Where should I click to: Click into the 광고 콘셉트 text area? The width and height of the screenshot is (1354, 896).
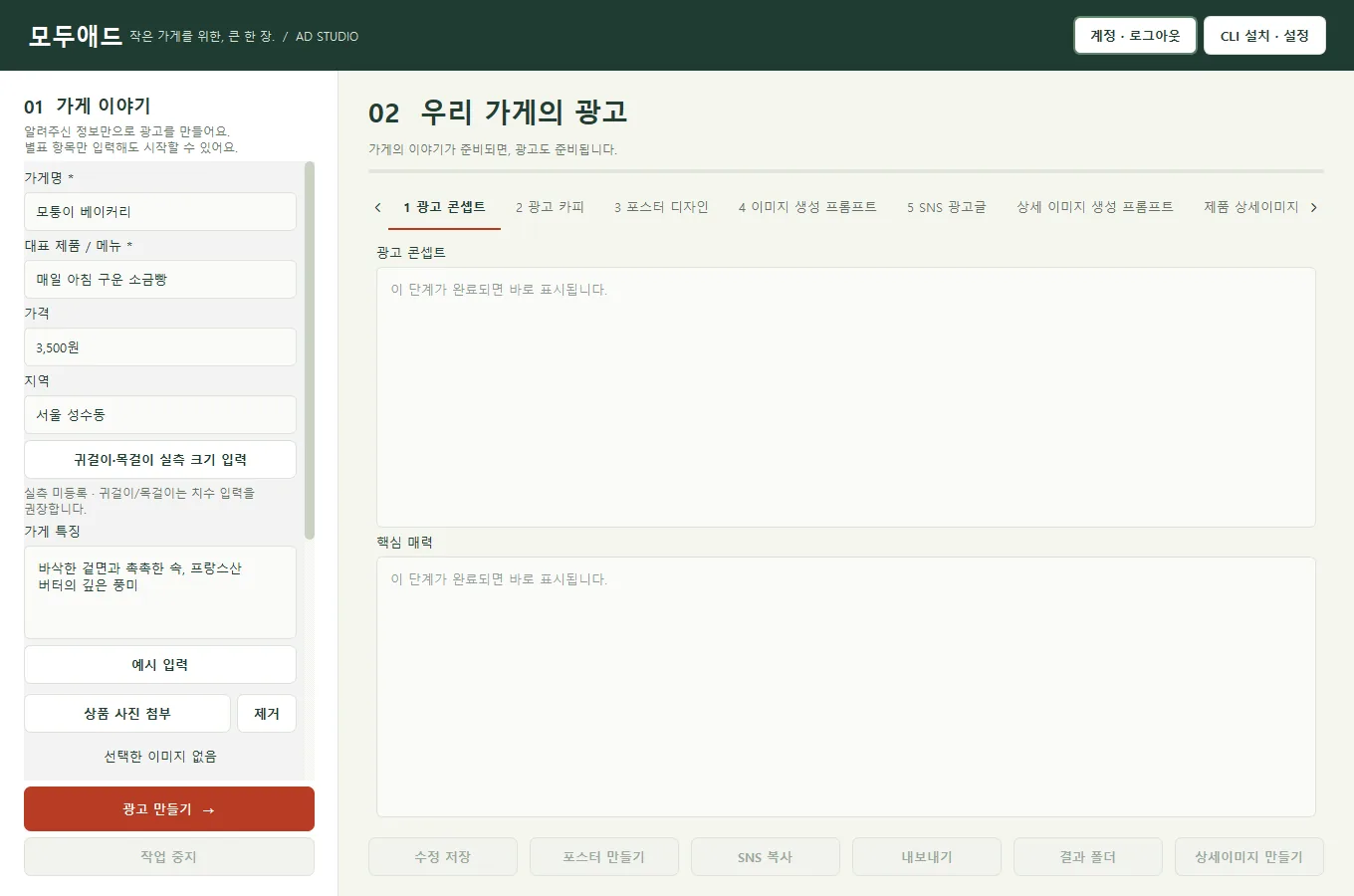point(846,397)
